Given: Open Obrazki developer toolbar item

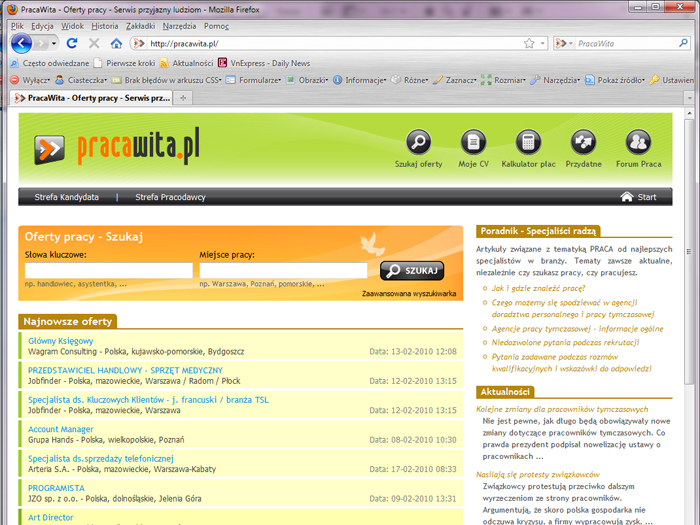Looking at the screenshot, I should [x=308, y=80].
